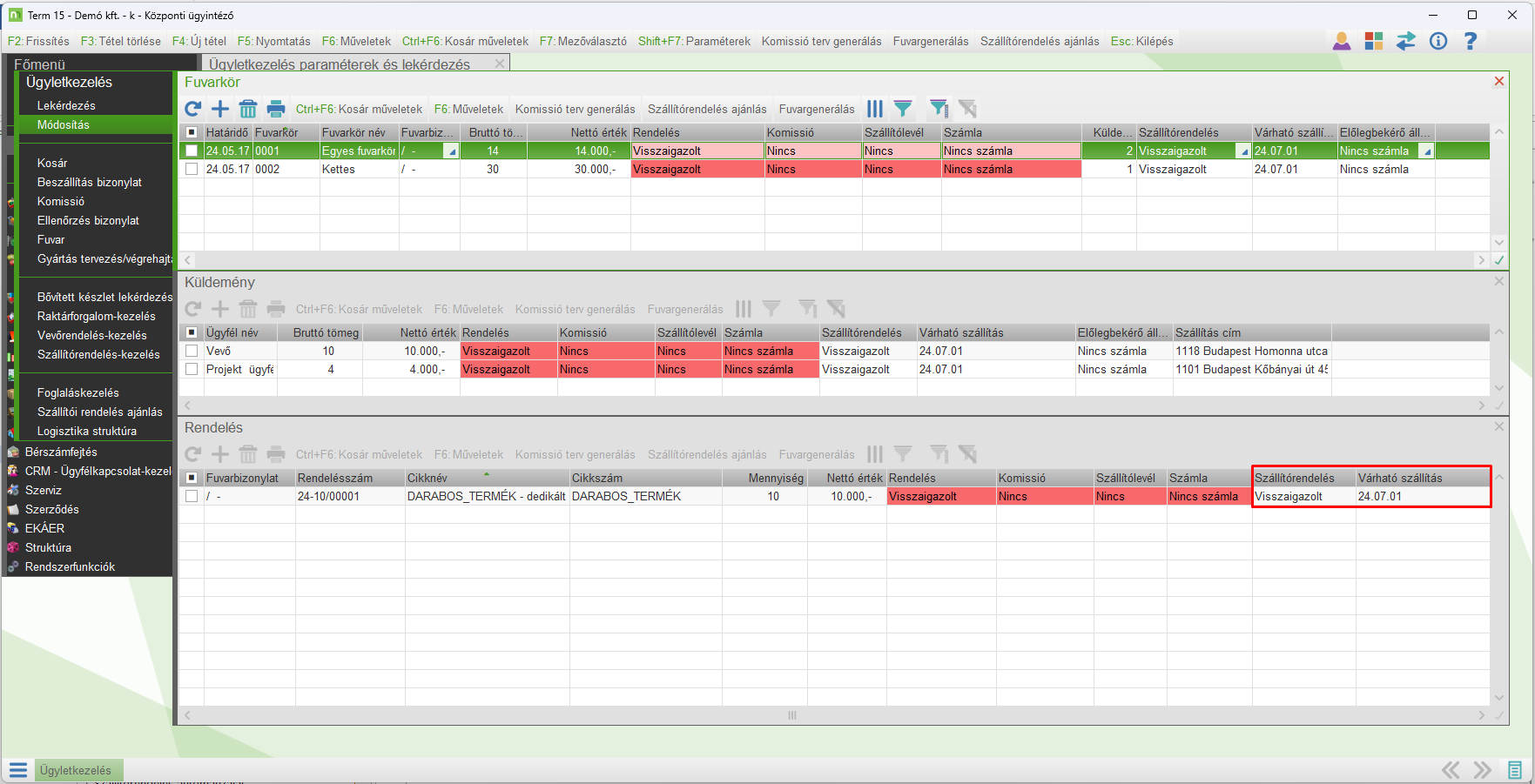Open dropdown arrow in Szállítórendelés cell of row 0001

1244,151
